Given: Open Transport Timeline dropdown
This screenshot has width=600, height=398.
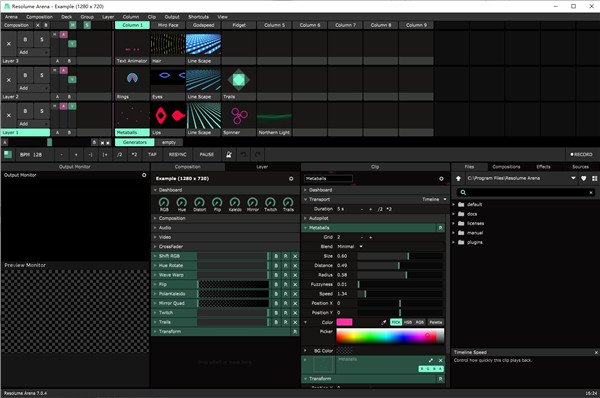Looking at the screenshot, I should pos(434,199).
